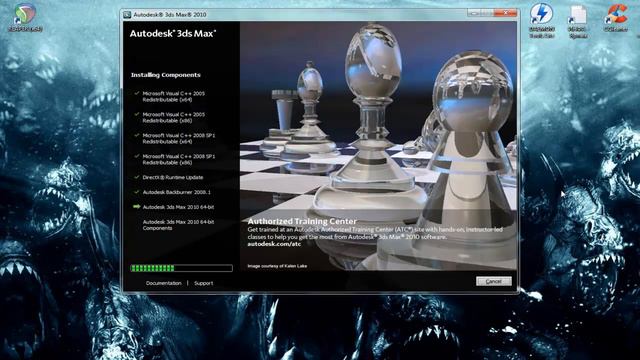This screenshot has width=640, height=360.
Task: Click the autodesk.com/atc link
Action: (274, 244)
